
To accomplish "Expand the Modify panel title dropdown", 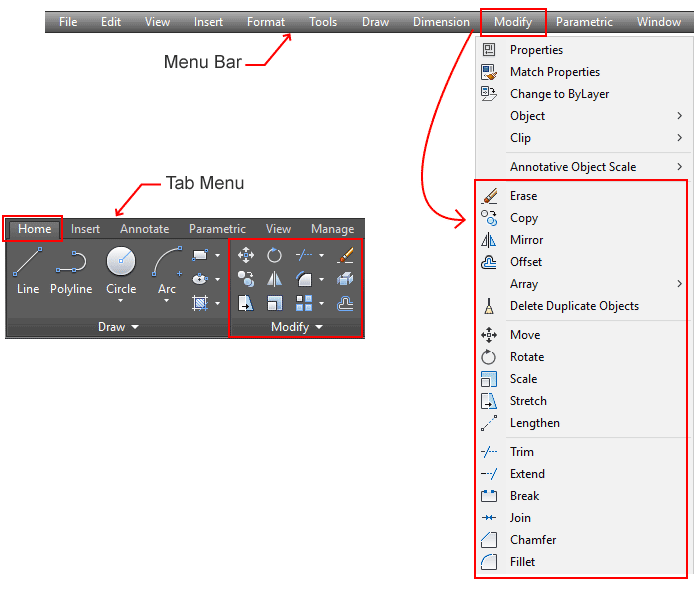I will pos(319,327).
